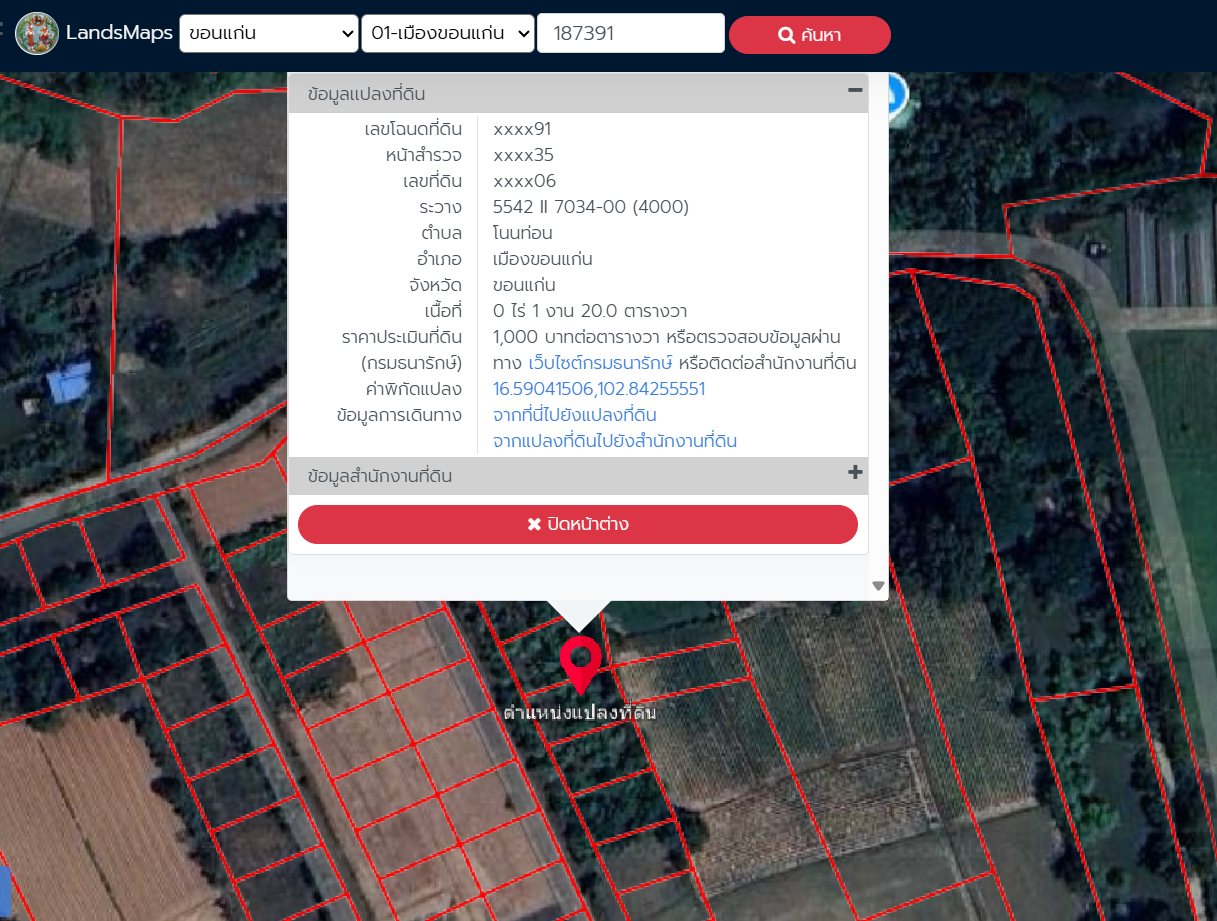Click จากที่นี่ไปยังแปลงที่ดิน directions link

(574, 415)
